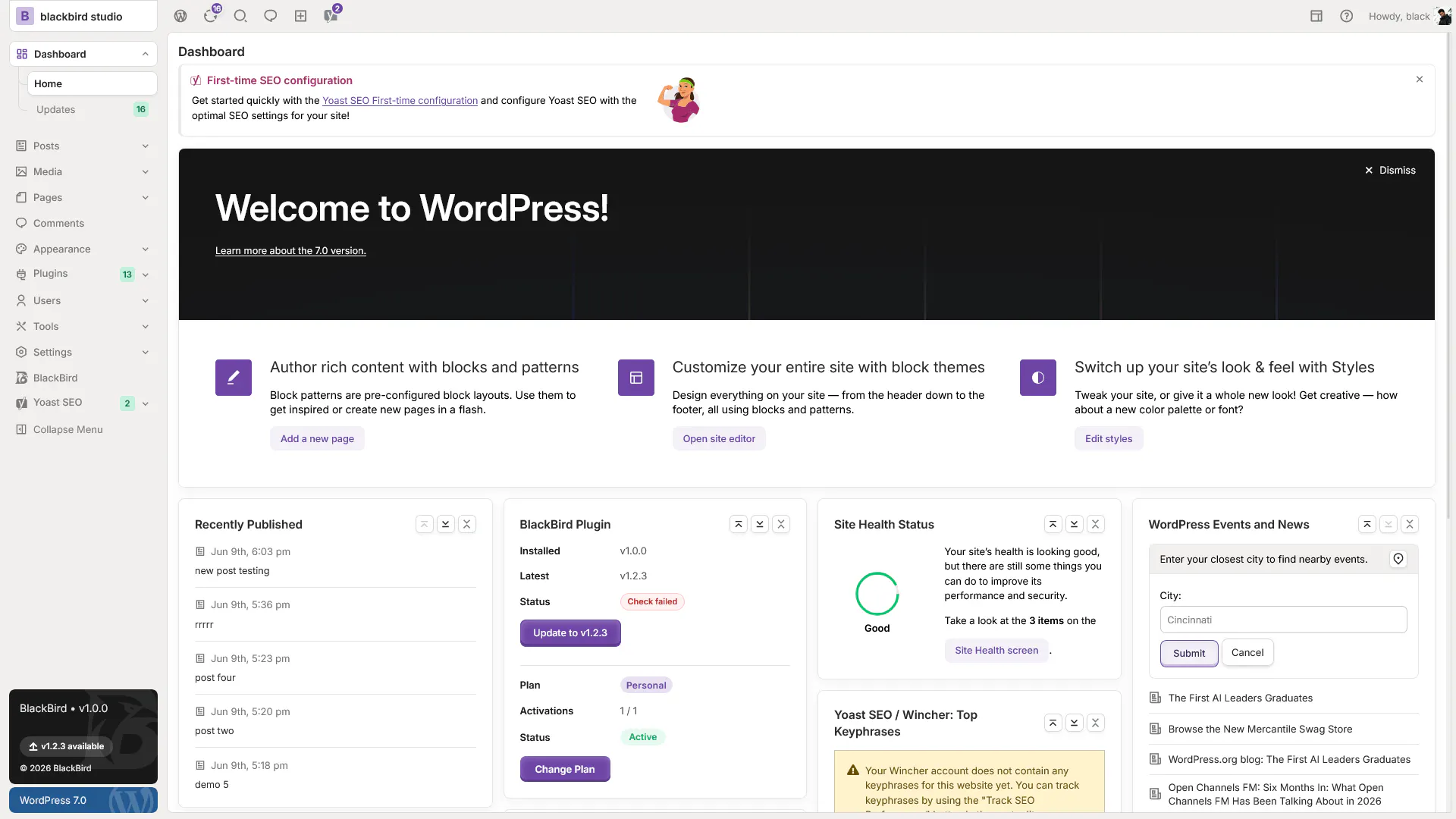This screenshot has width=1456, height=819.
Task: Click the layout icon for block themes
Action: 636,378
